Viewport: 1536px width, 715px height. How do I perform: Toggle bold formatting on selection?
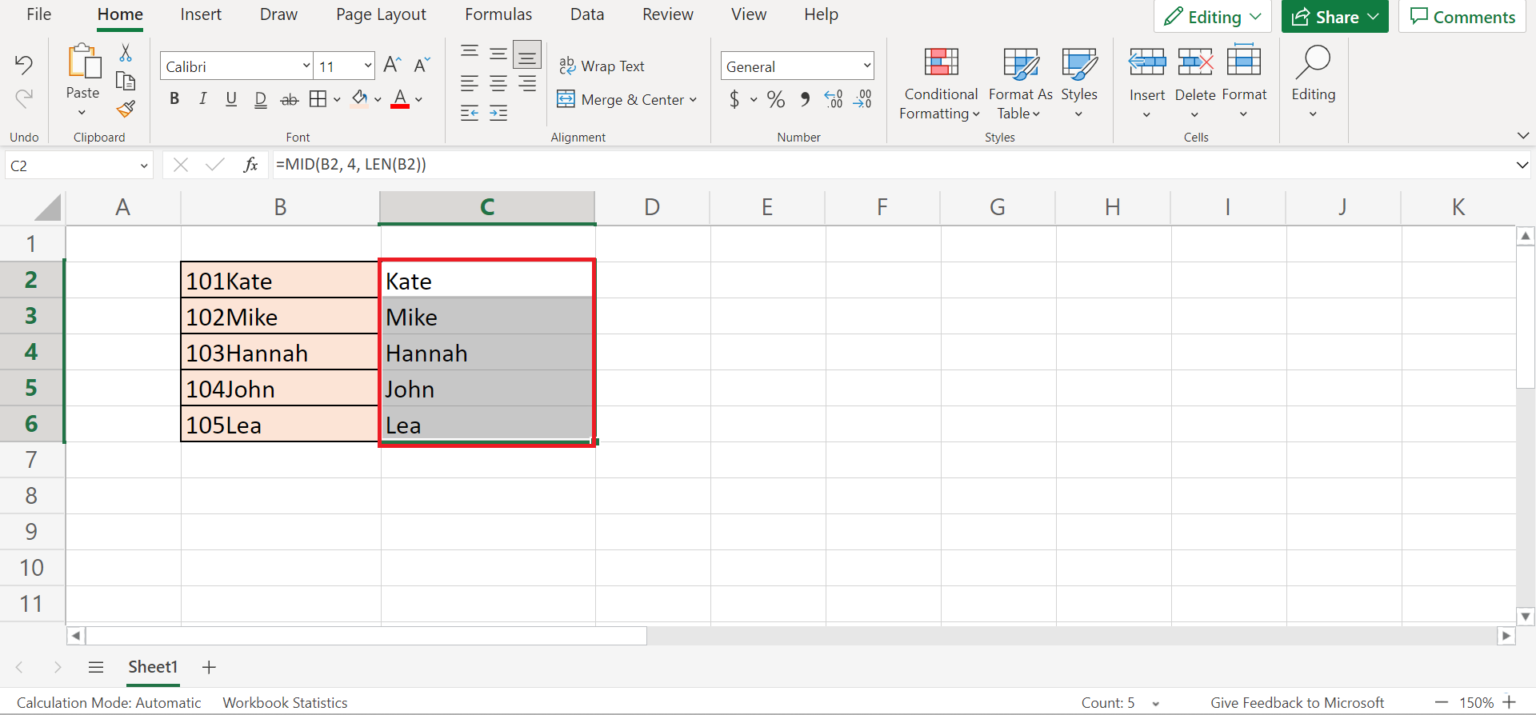174,98
